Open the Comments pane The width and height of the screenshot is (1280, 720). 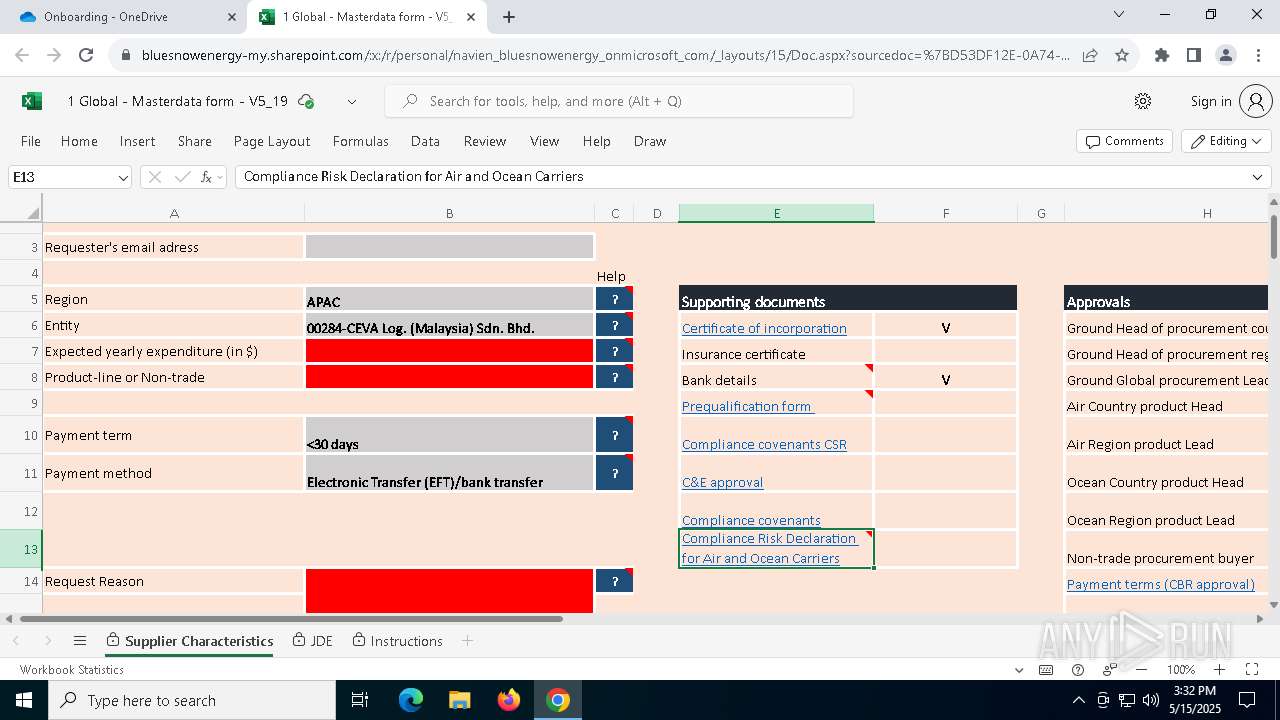[x=1125, y=141]
